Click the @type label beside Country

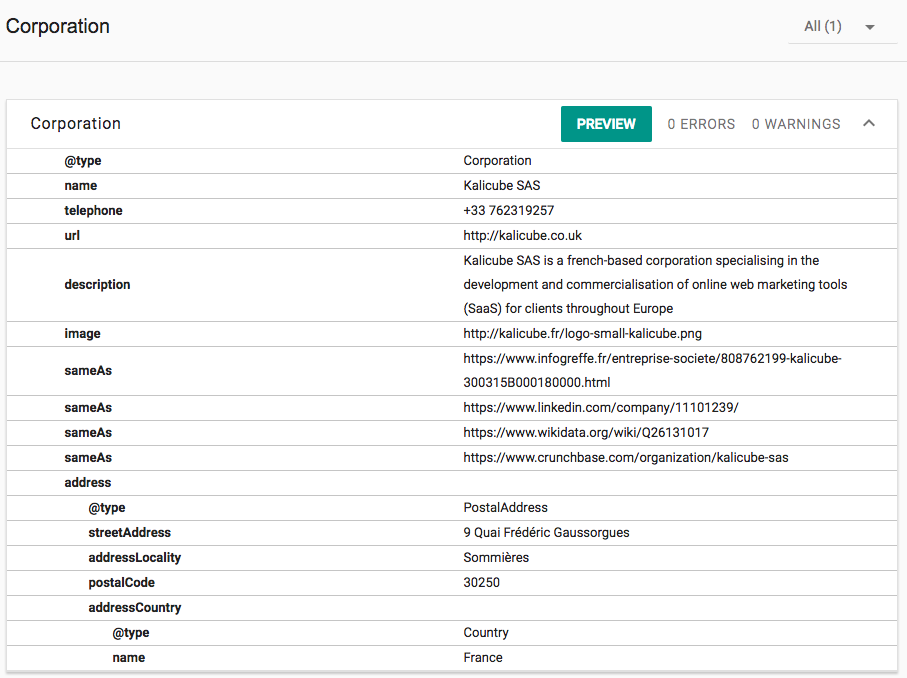point(131,632)
